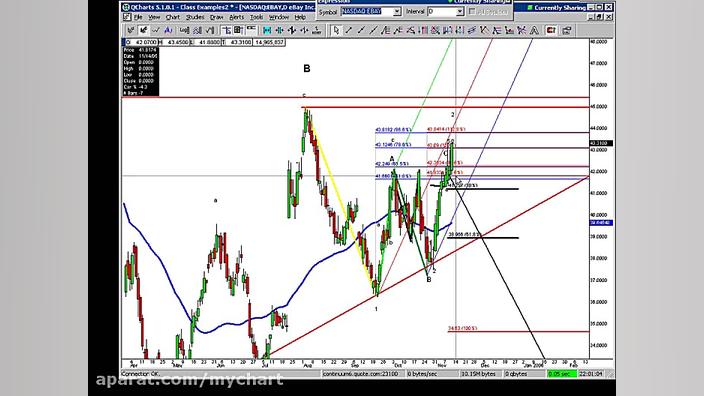Click the blue Ai study icon in toolbar
The height and width of the screenshot is (396, 704).
click(x=168, y=30)
